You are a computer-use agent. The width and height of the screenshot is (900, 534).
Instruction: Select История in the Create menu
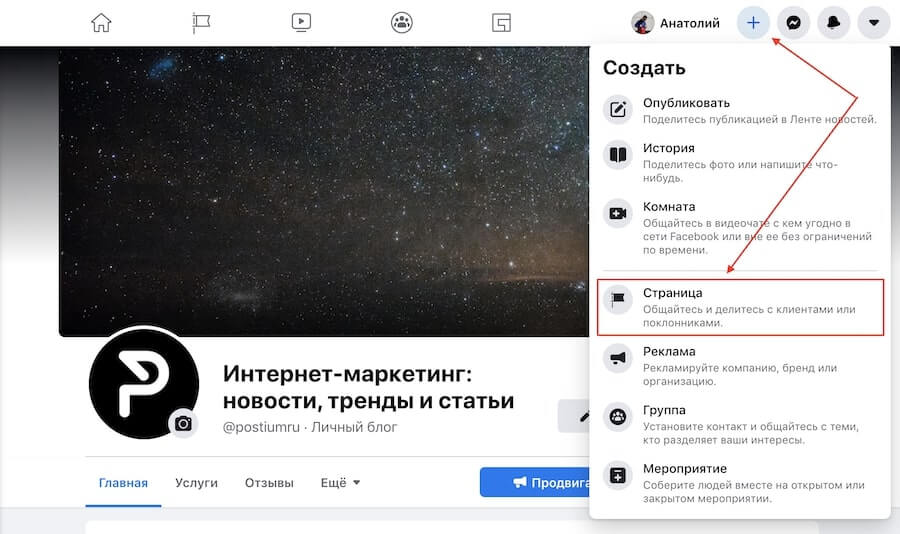740,162
